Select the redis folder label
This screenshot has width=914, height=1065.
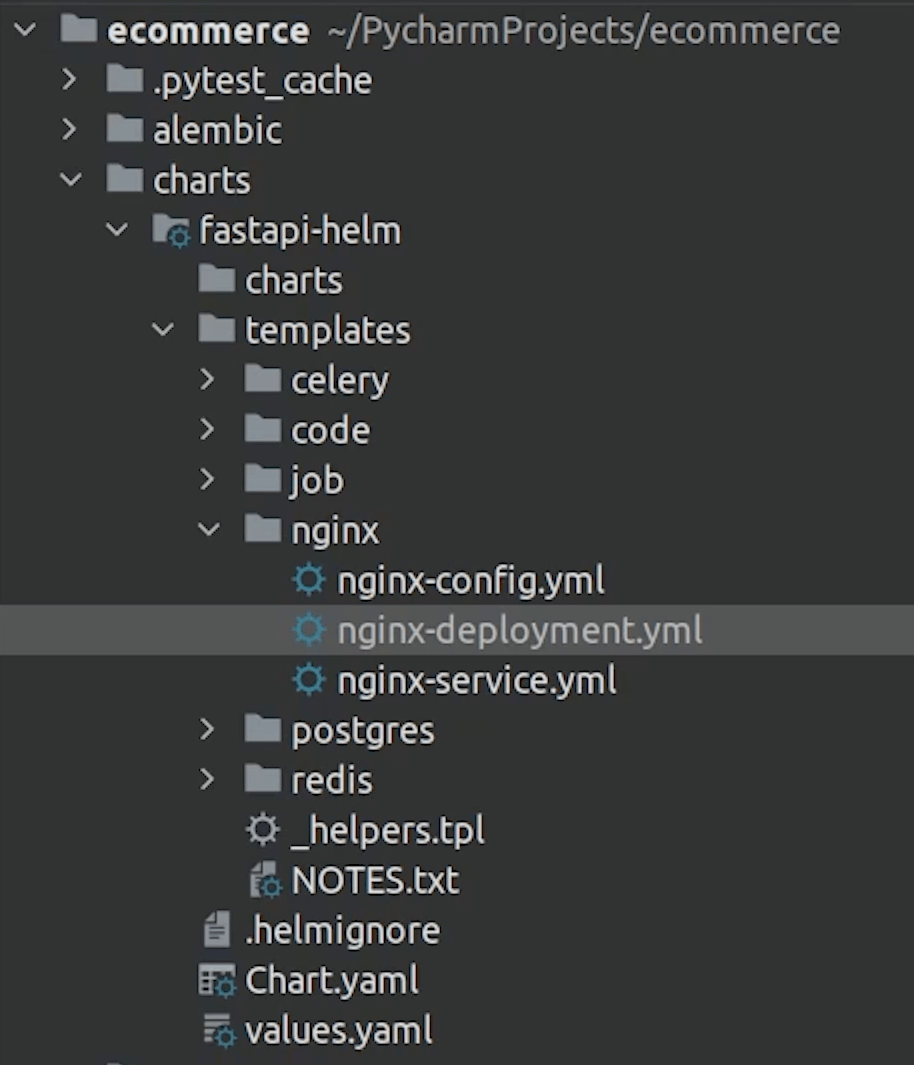(331, 780)
